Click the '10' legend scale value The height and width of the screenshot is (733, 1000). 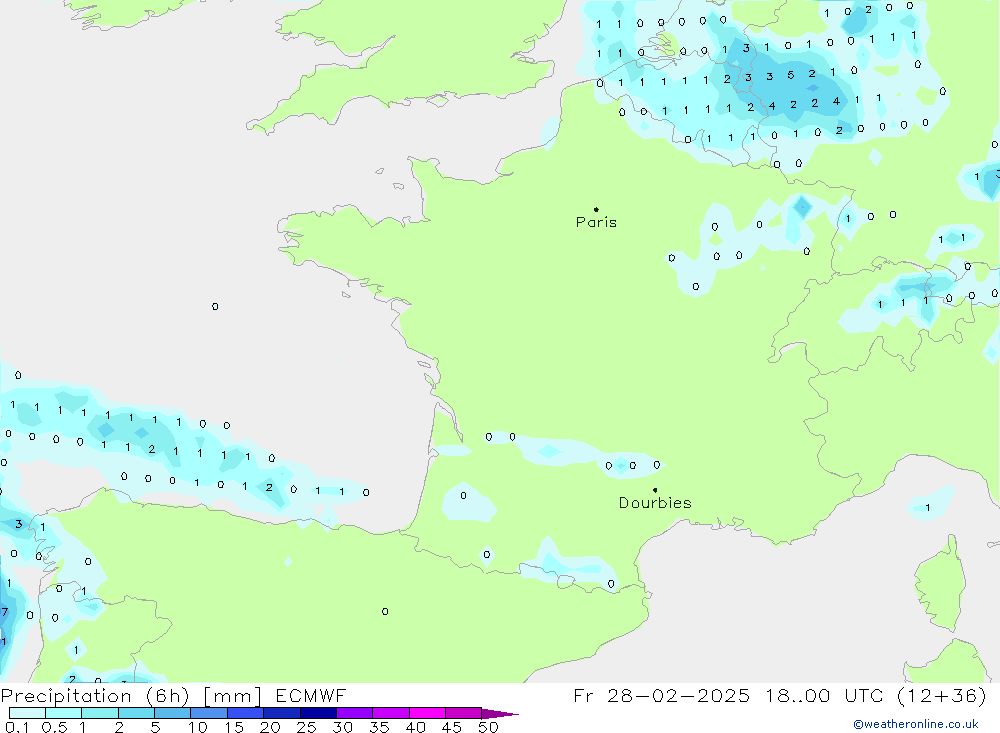(198, 727)
